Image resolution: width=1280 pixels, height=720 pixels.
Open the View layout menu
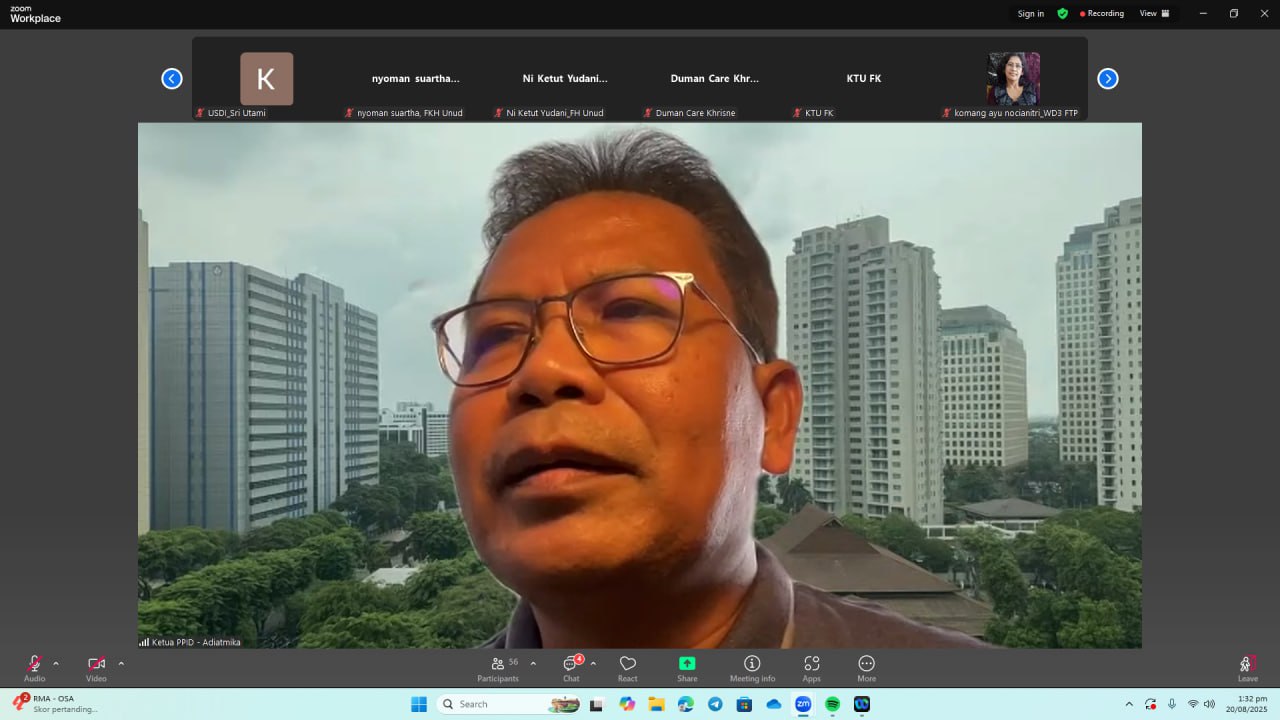click(1154, 14)
